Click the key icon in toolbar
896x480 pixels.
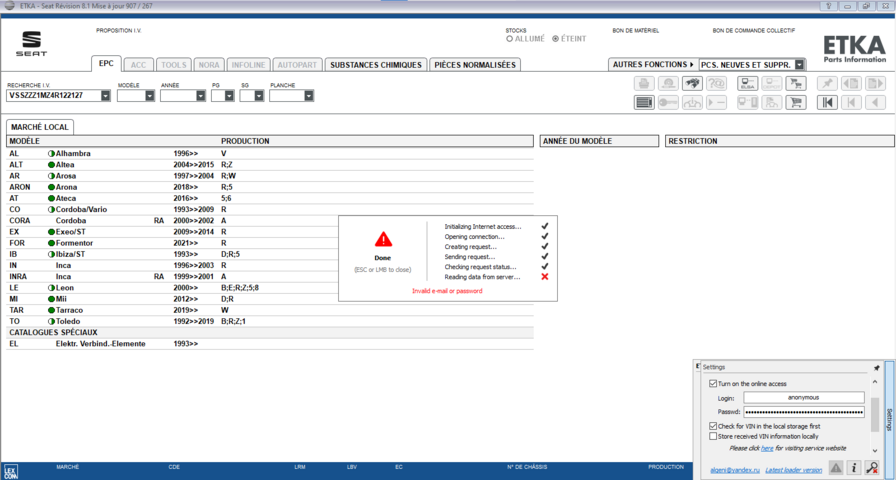coord(669,102)
